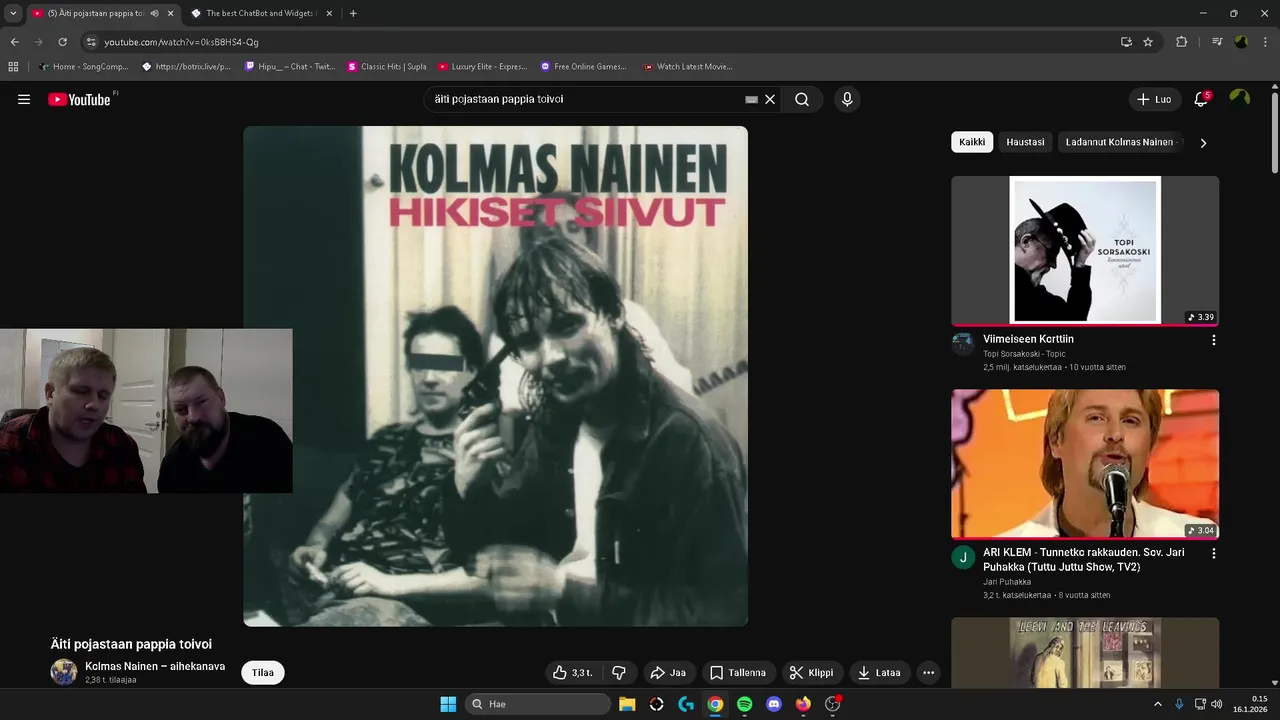Select the Kaikki filter chip

tap(972, 142)
